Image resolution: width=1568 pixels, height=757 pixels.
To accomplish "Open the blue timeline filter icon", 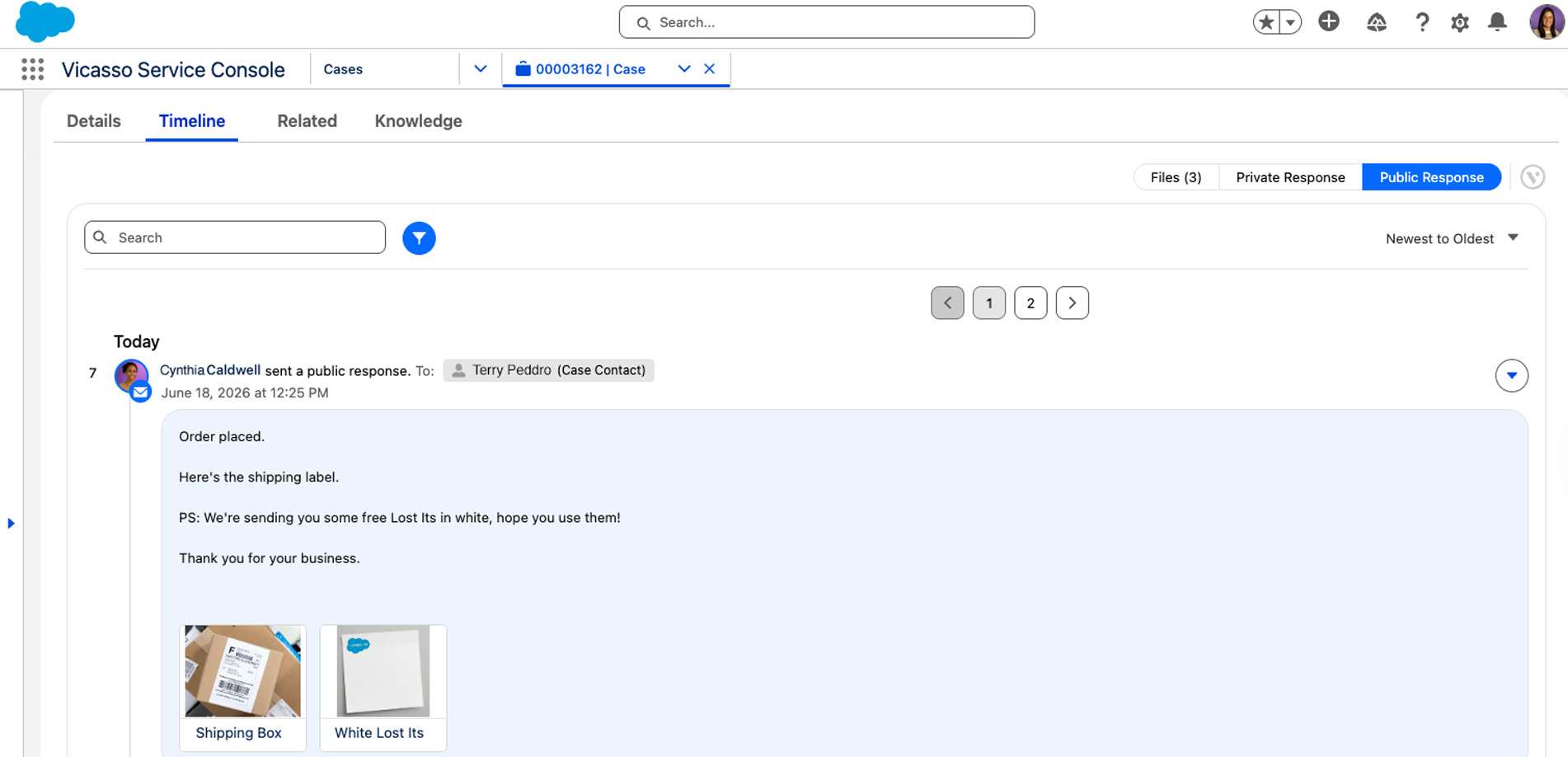I will pyautogui.click(x=419, y=238).
